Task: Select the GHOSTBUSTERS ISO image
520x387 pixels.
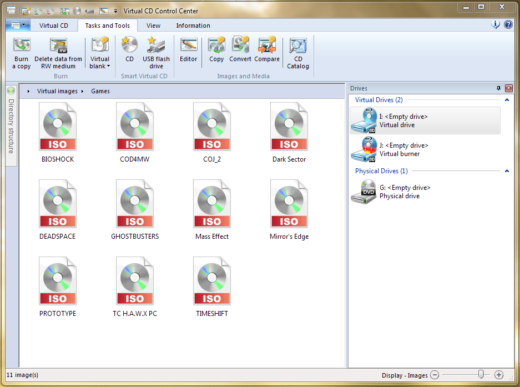Action: click(x=135, y=210)
